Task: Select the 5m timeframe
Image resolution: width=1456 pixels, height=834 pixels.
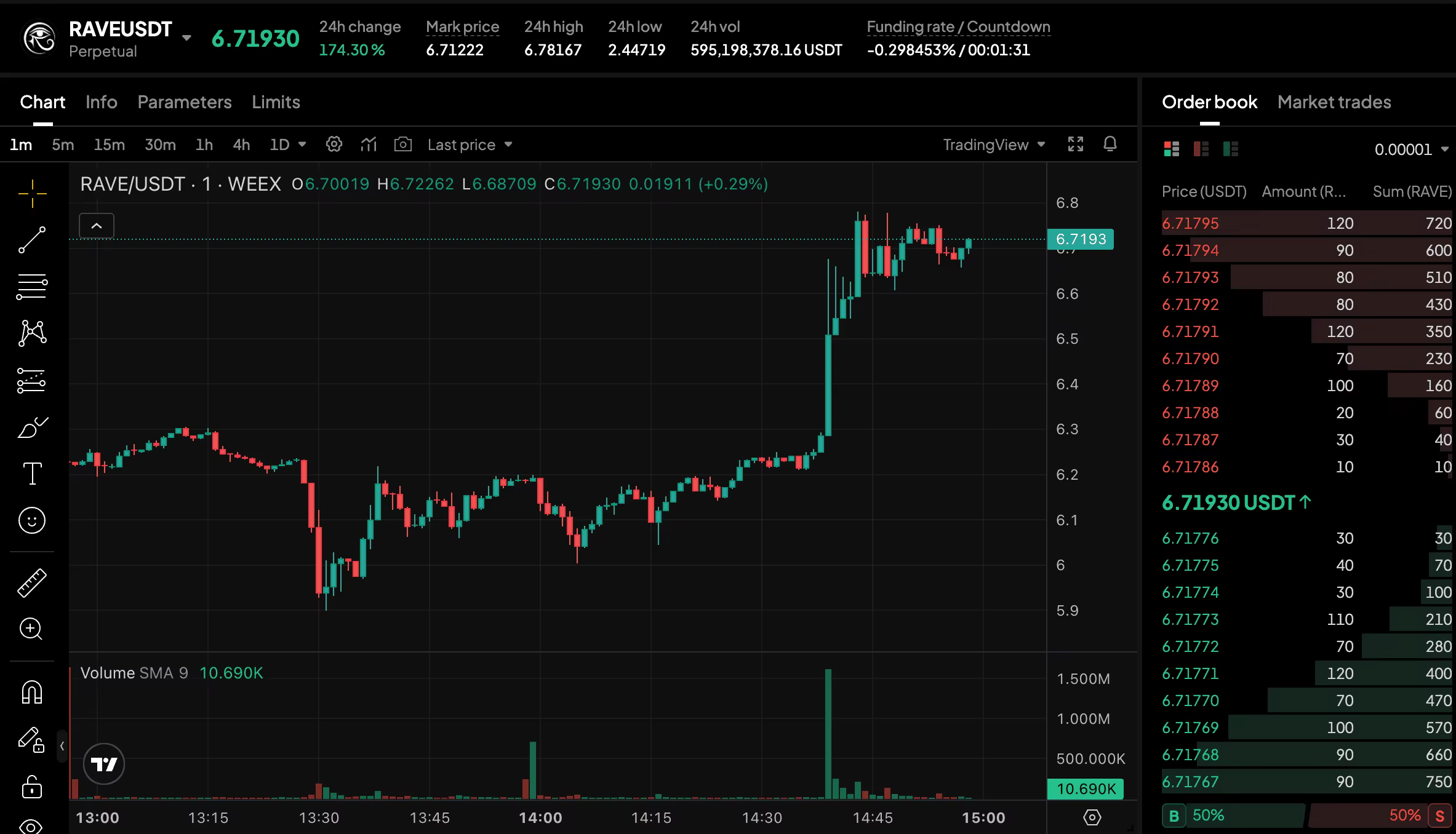Action: tap(63, 145)
